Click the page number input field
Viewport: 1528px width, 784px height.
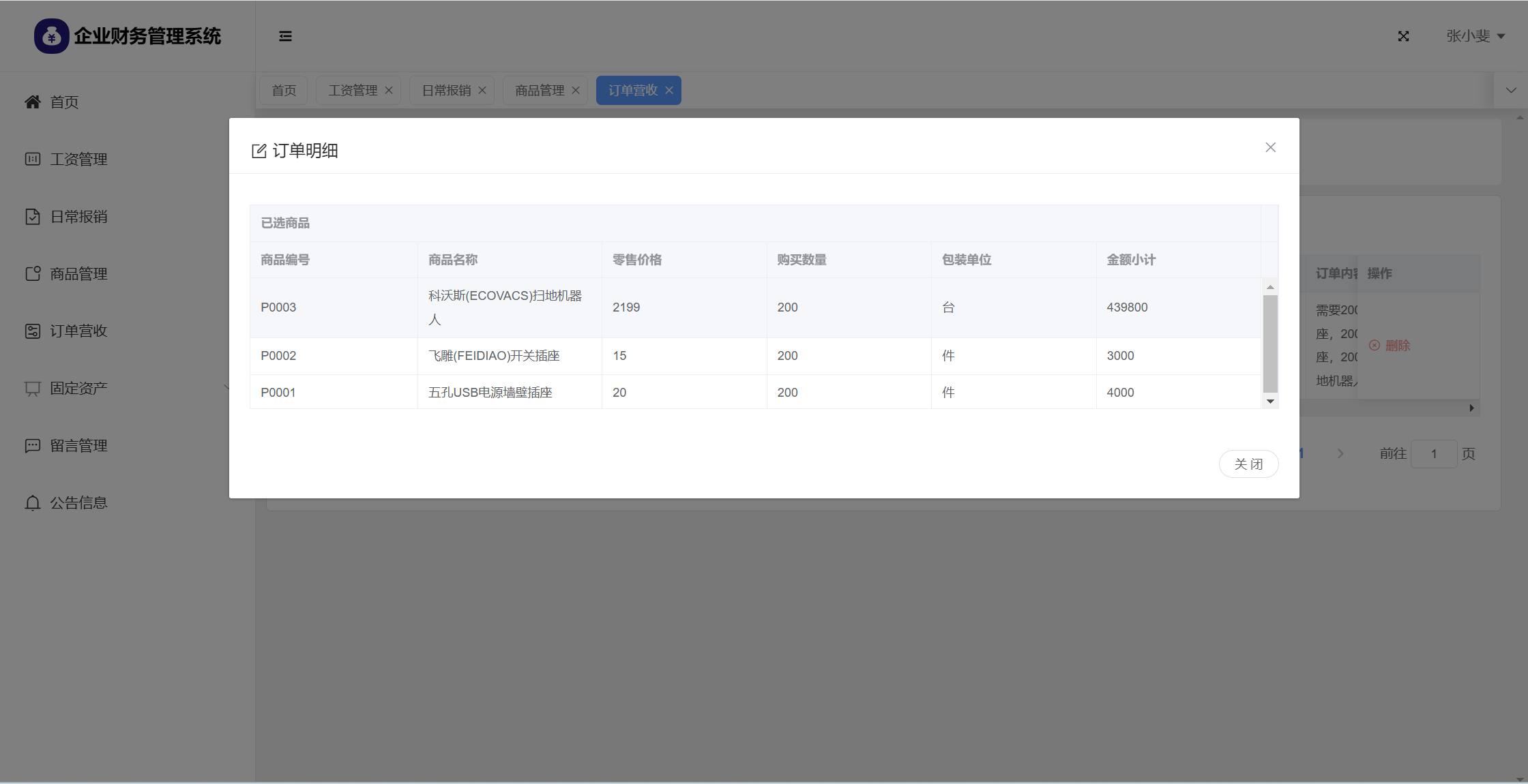click(1433, 453)
